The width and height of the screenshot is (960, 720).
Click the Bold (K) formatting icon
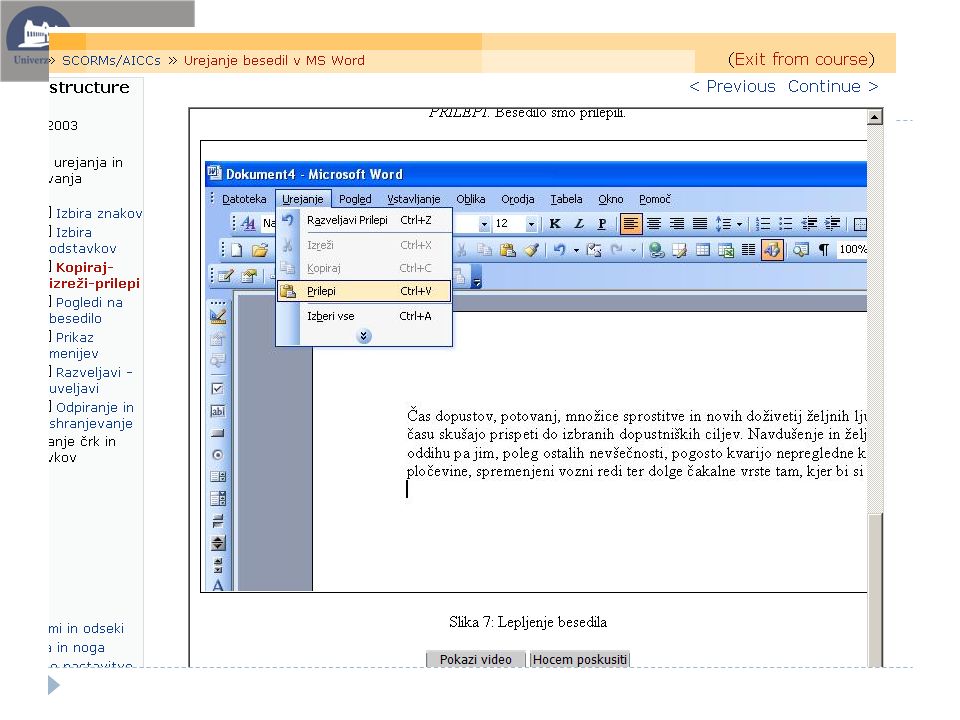click(555, 224)
